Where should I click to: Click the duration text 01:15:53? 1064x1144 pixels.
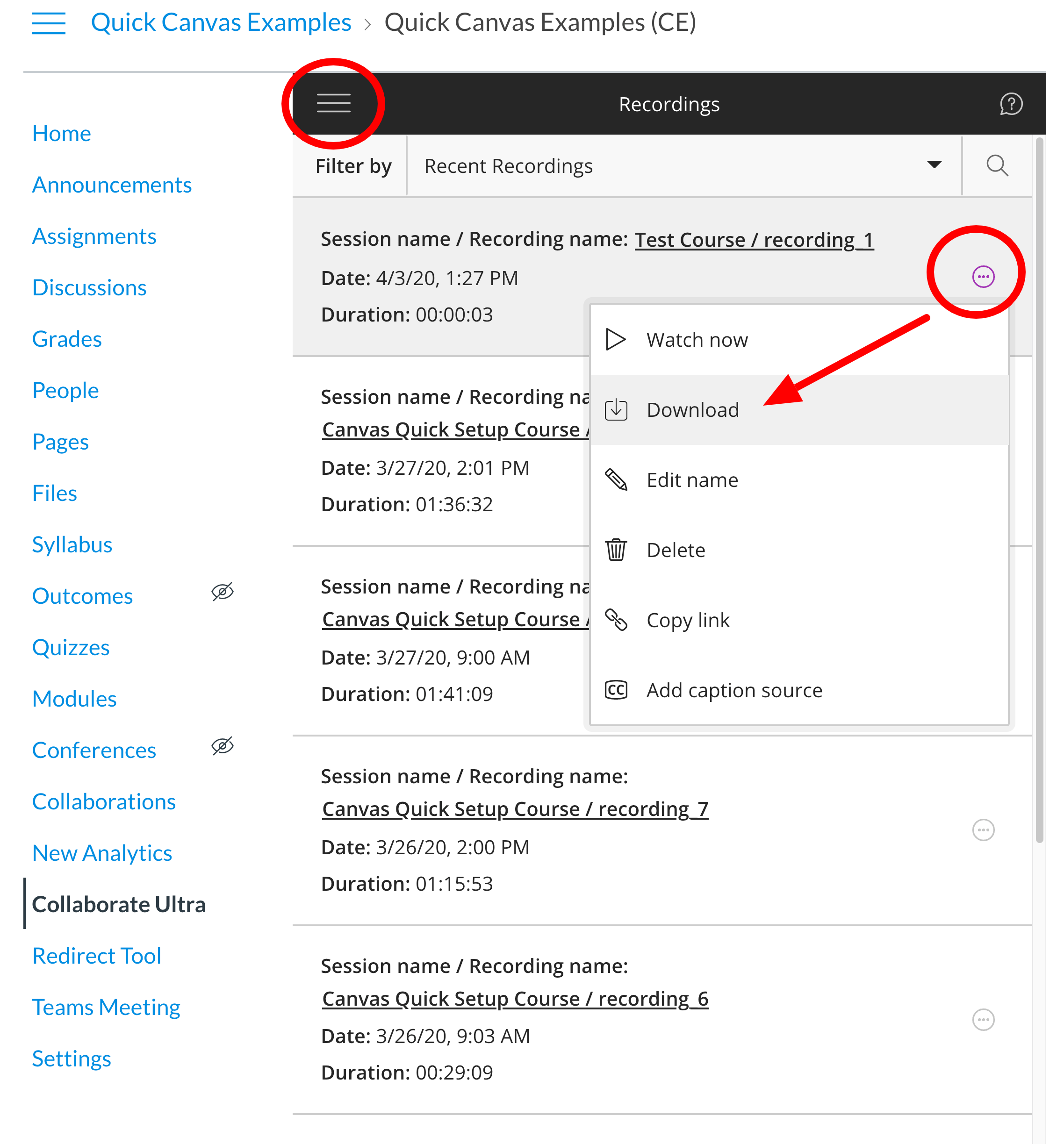point(454,883)
